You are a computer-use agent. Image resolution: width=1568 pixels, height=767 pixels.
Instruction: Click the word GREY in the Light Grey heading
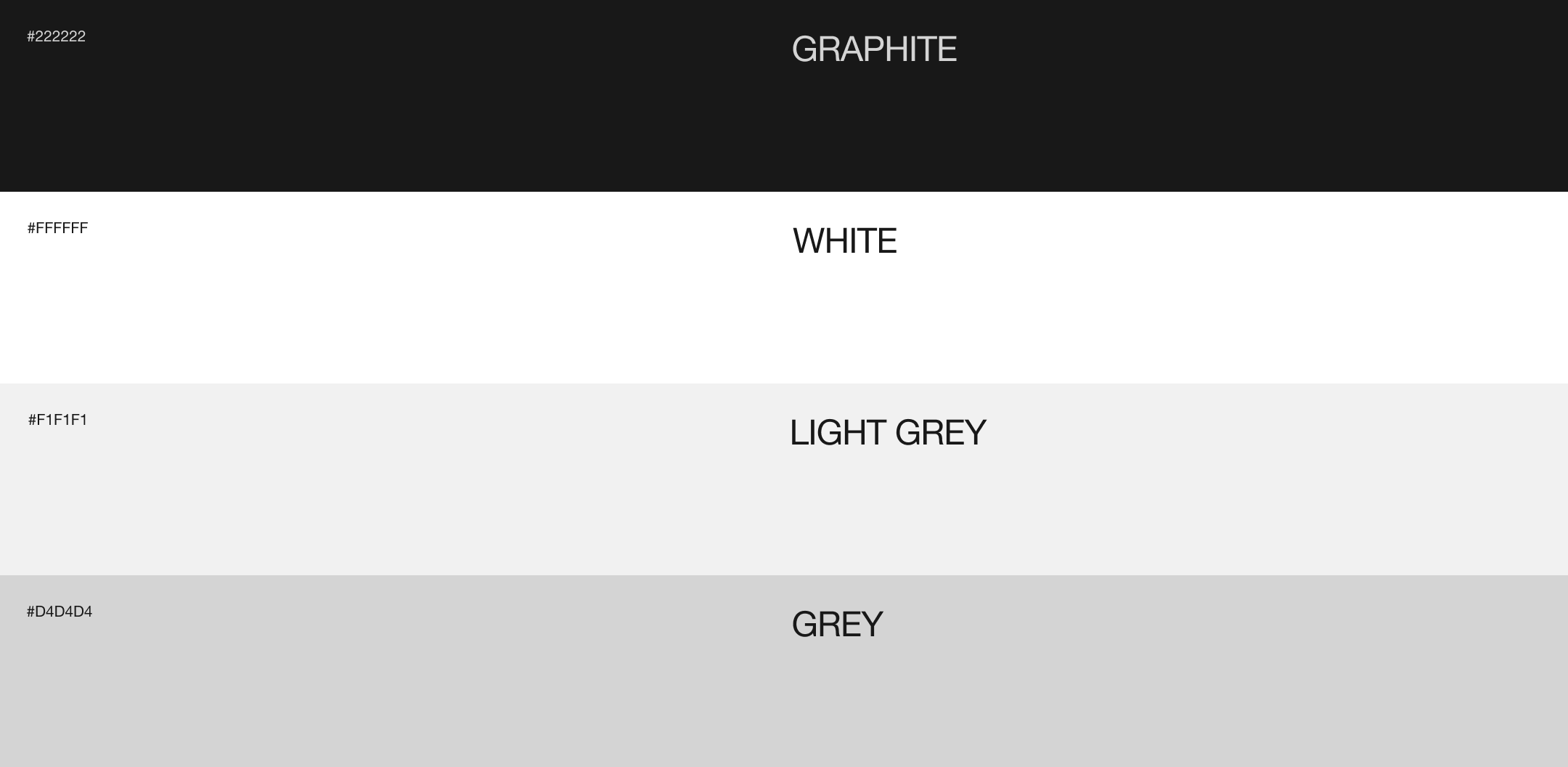tap(940, 433)
